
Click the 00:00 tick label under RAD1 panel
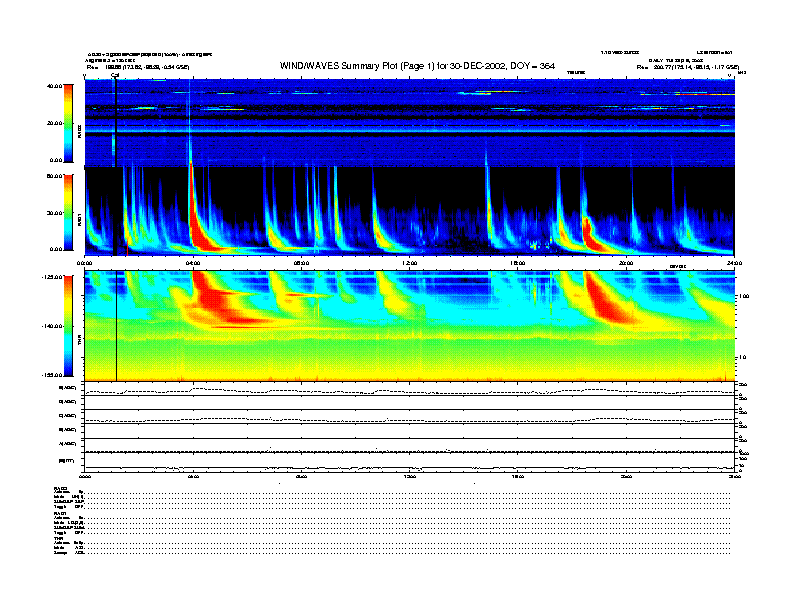tap(84, 263)
